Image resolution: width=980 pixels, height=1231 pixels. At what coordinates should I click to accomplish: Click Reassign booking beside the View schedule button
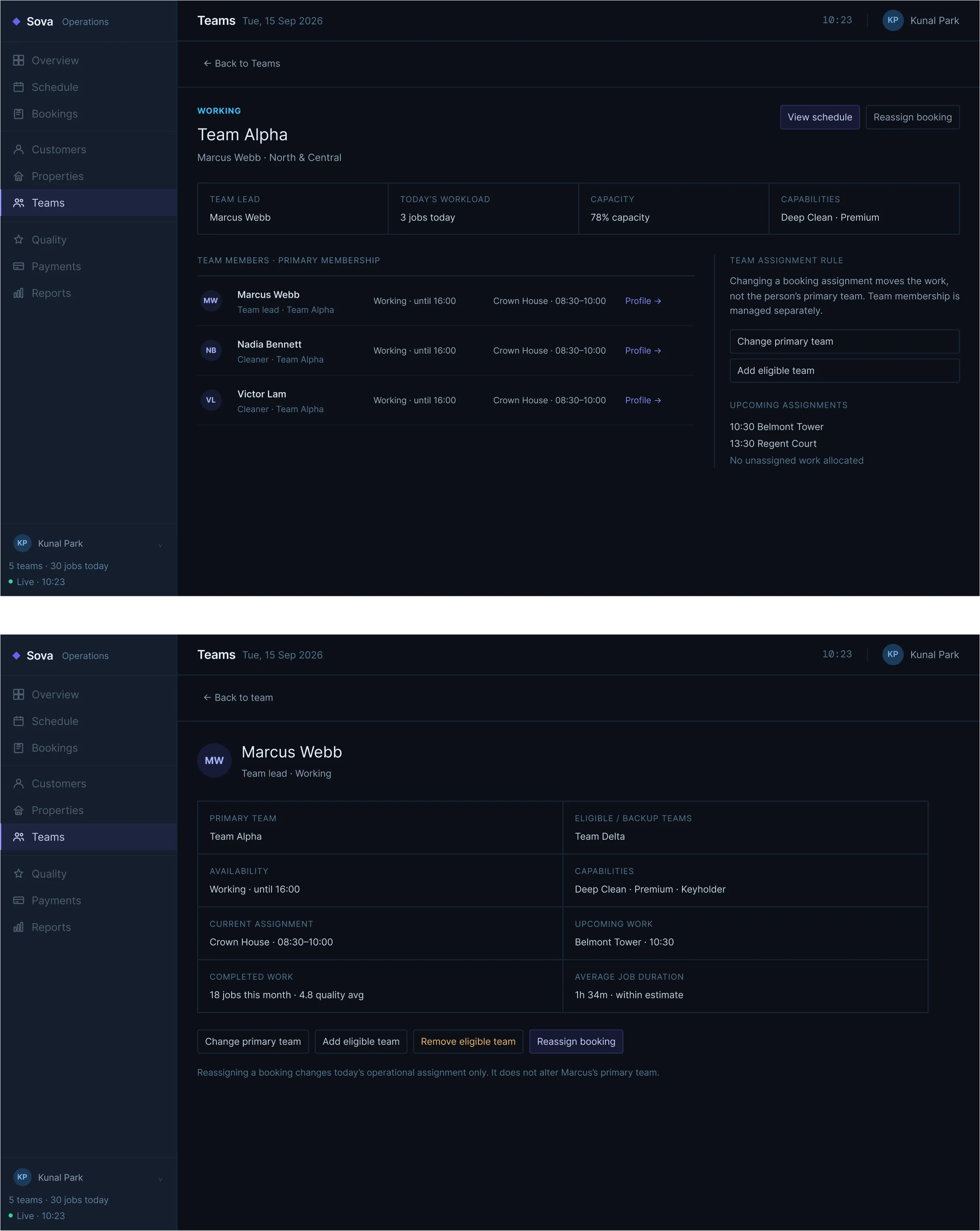point(912,117)
